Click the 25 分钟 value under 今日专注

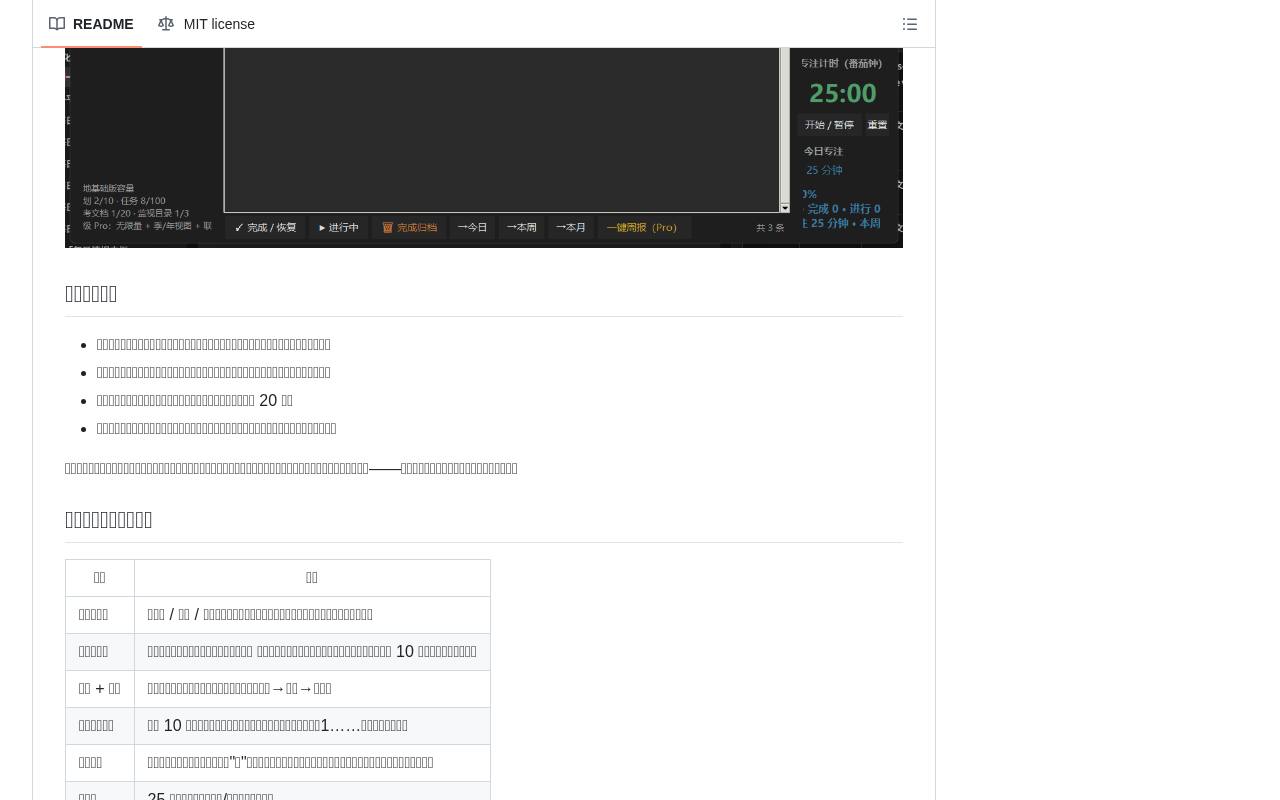[x=824, y=170]
